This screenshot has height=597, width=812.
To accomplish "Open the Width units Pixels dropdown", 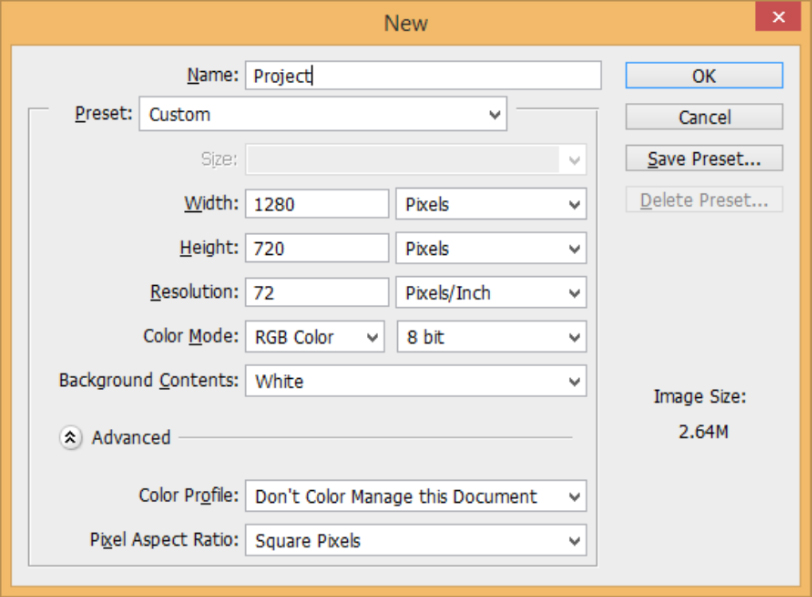I will pyautogui.click(x=491, y=204).
